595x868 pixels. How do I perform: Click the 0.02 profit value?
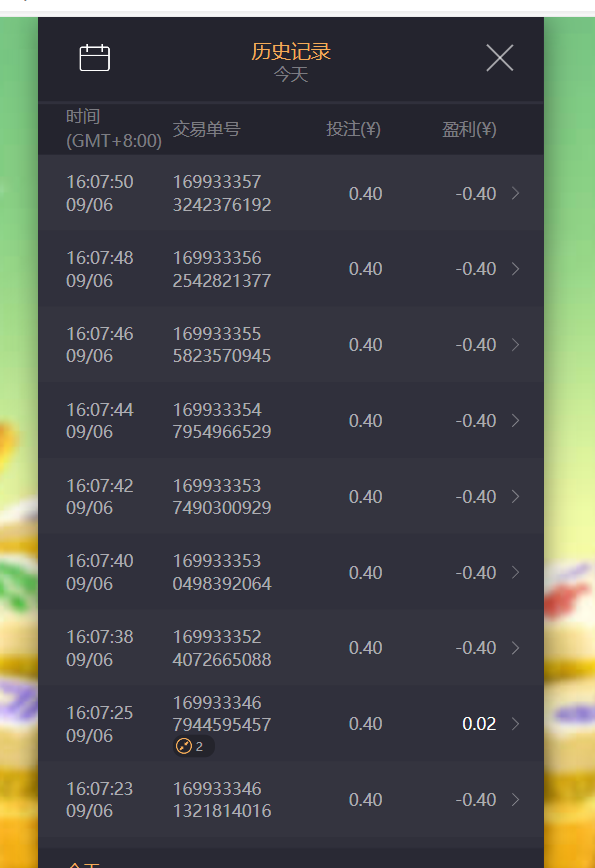click(479, 724)
